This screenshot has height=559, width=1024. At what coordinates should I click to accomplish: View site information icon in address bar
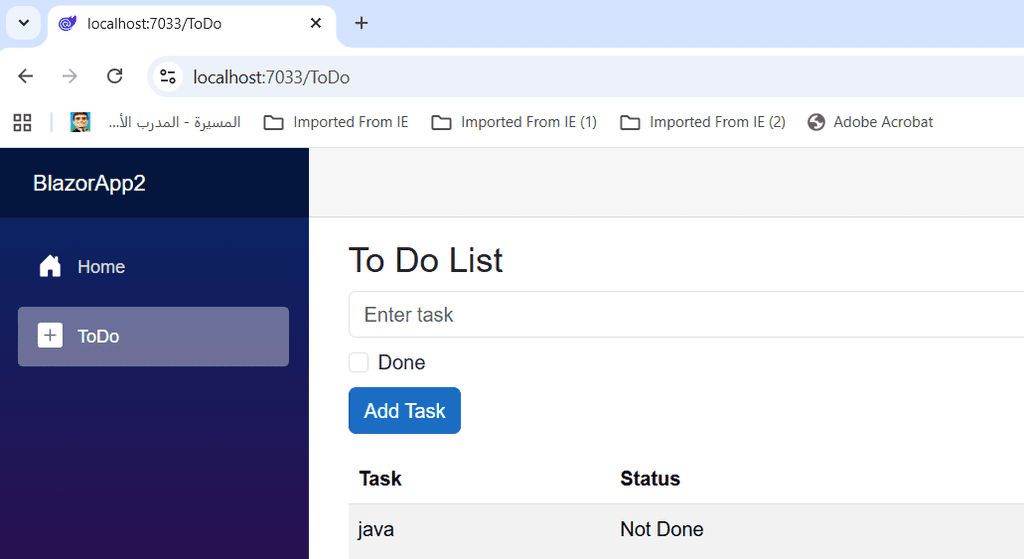point(168,76)
